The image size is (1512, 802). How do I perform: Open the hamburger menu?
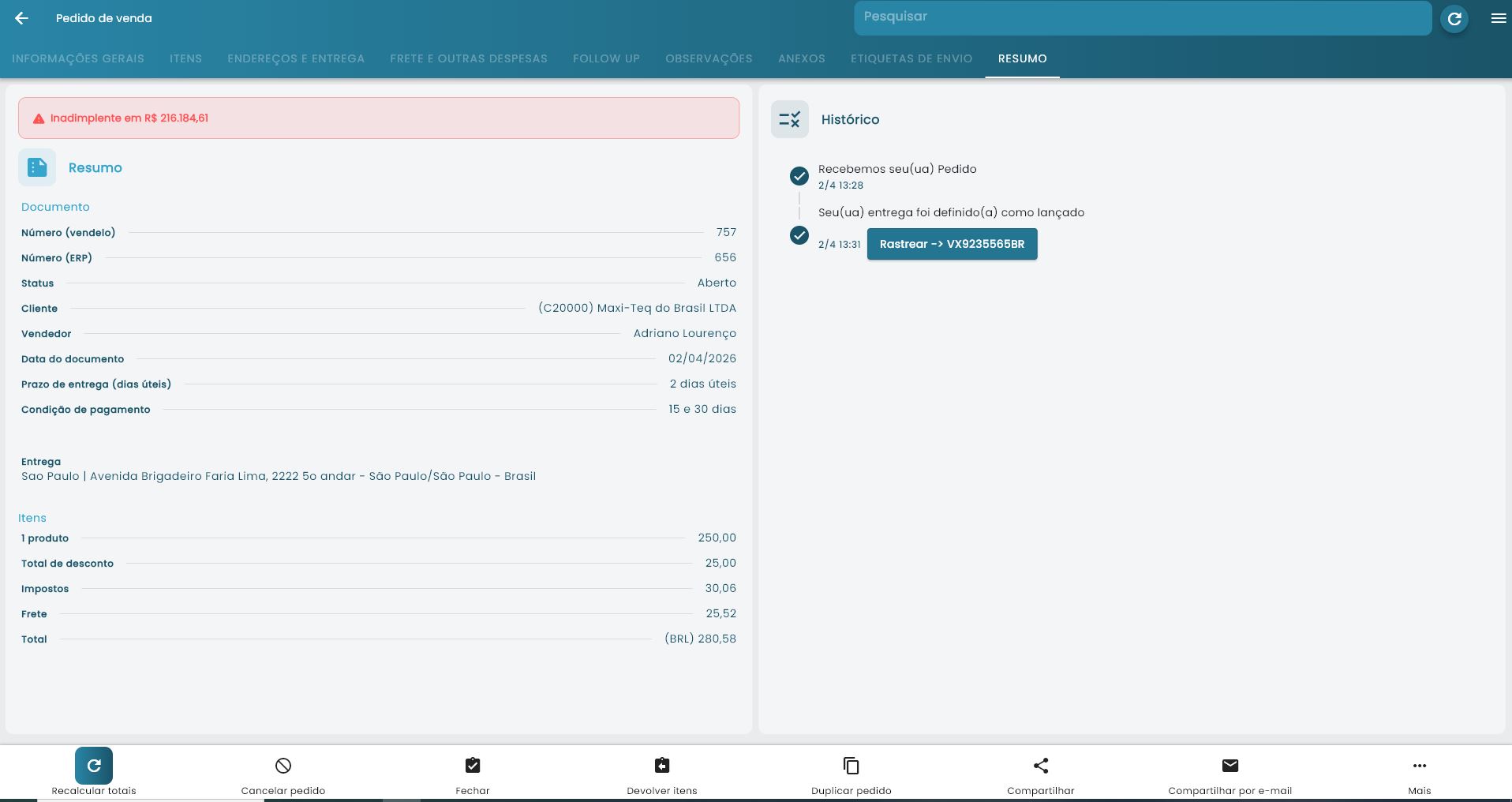coord(1498,17)
